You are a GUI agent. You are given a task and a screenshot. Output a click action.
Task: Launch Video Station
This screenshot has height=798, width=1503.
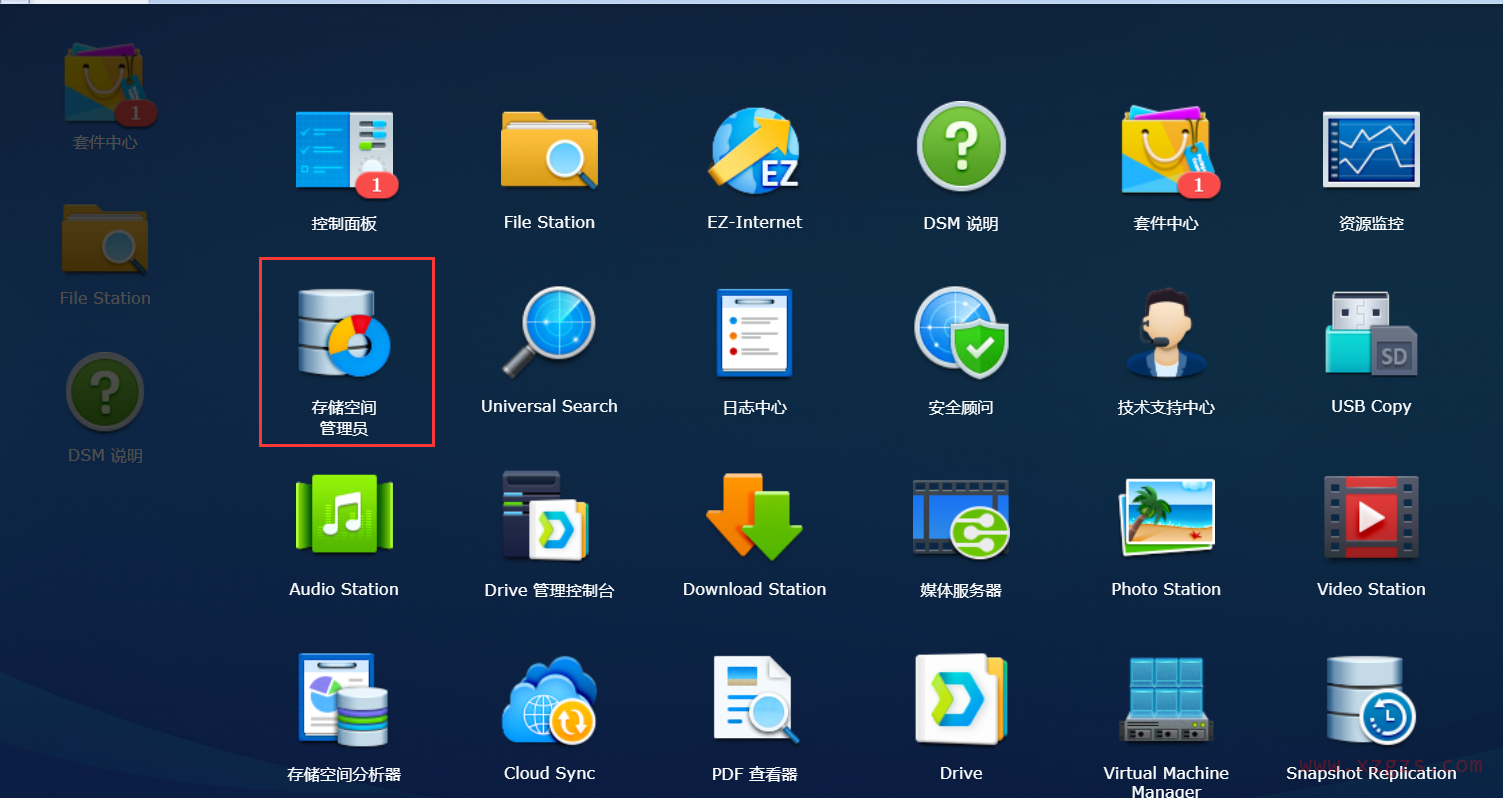click(x=1371, y=517)
